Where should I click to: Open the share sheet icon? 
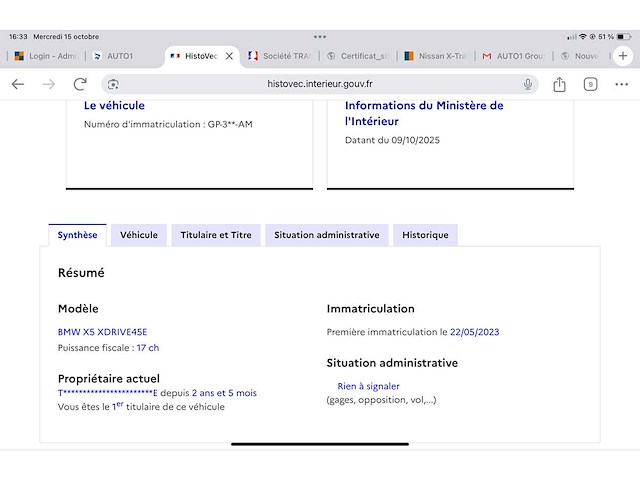560,84
